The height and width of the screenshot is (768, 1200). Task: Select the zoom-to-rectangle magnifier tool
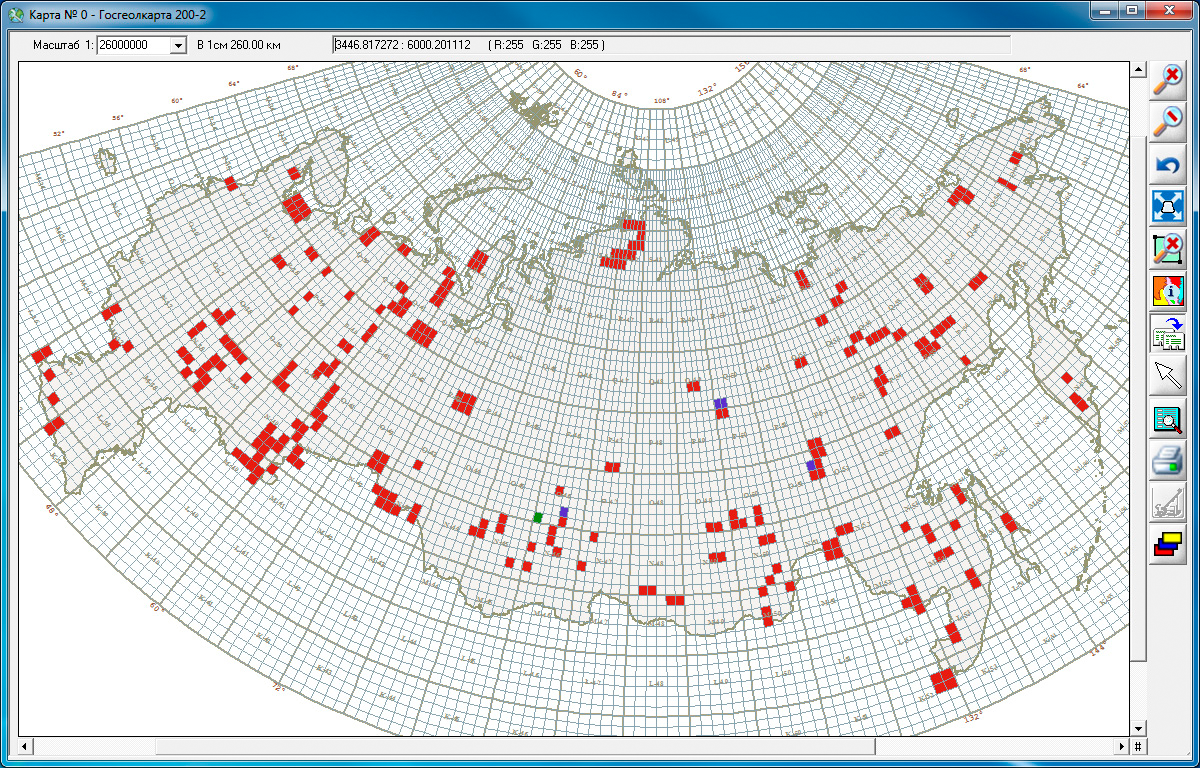1167,249
